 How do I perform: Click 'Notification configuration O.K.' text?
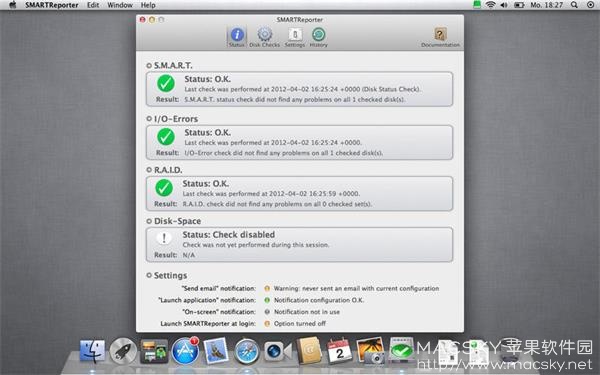tap(319, 300)
